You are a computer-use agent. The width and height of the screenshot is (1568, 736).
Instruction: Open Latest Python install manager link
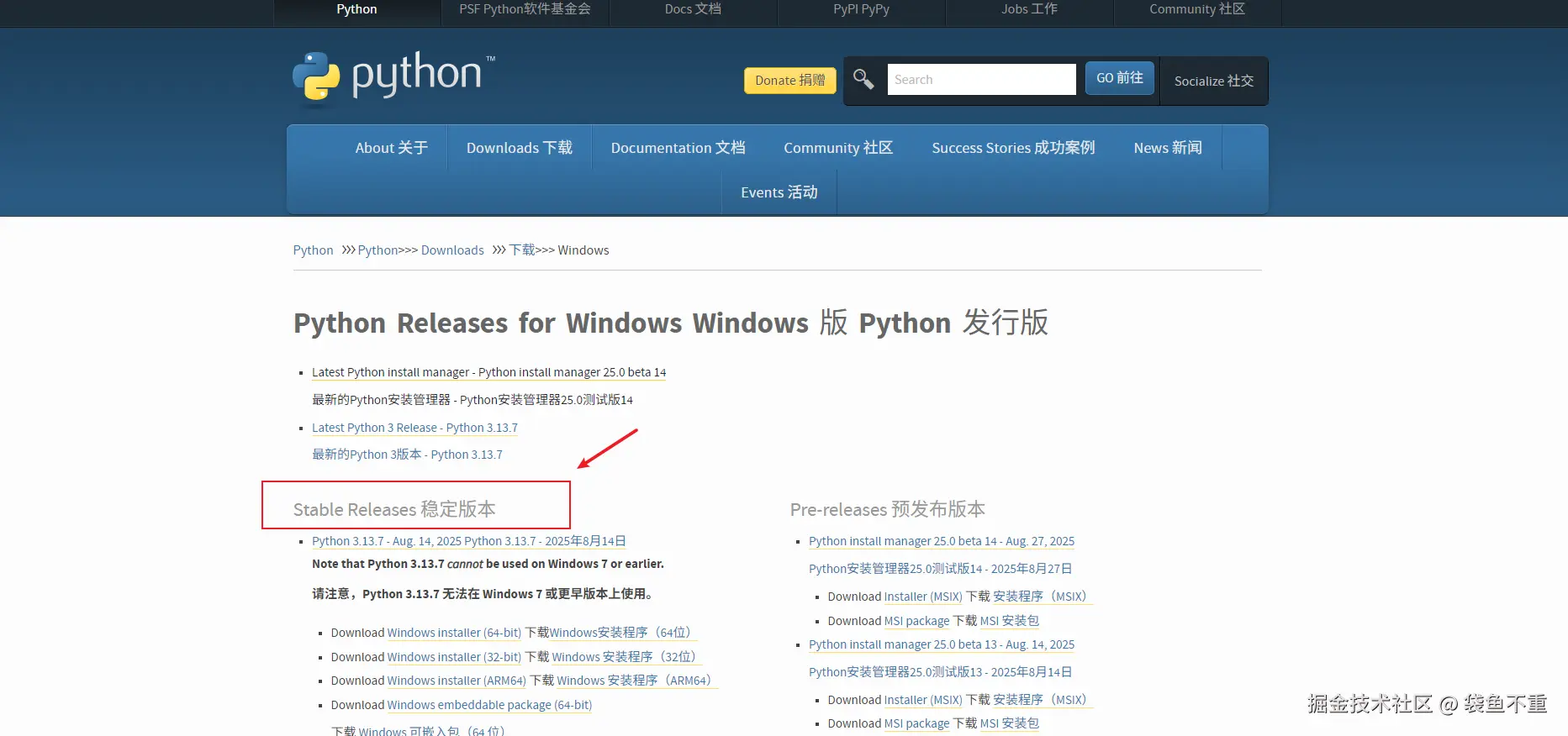click(x=488, y=372)
